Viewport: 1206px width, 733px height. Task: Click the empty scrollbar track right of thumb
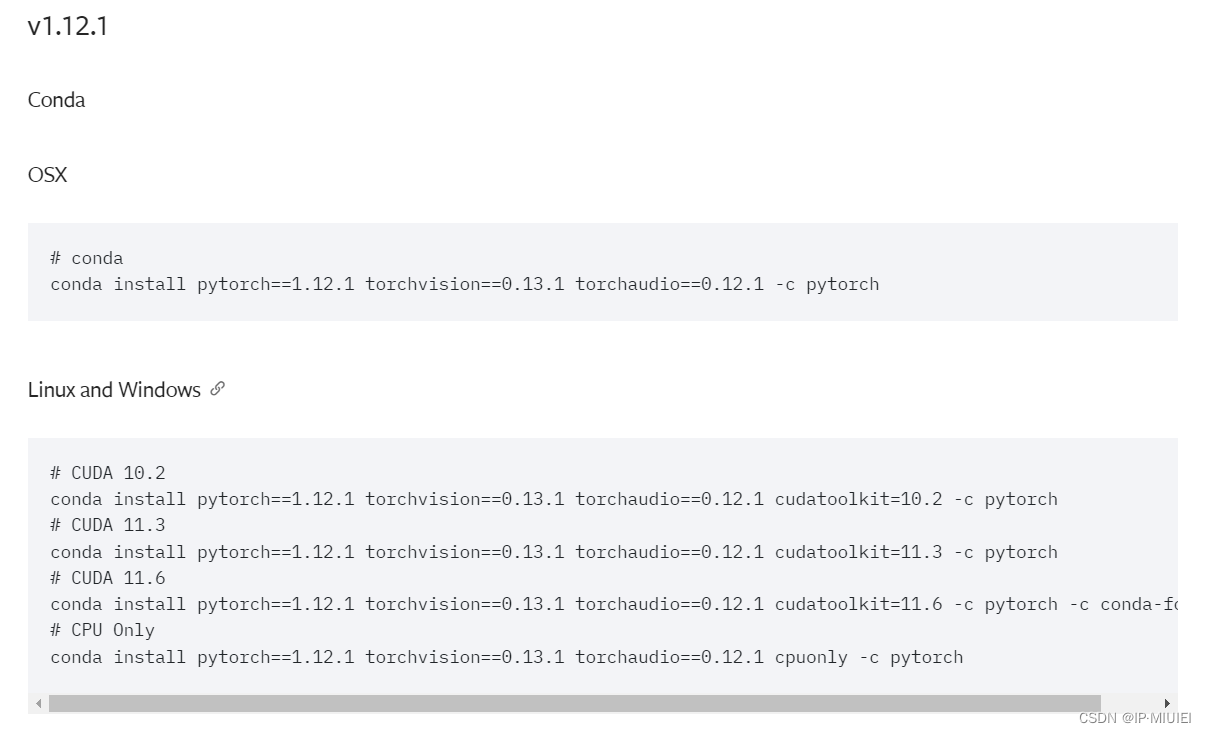(x=1129, y=704)
